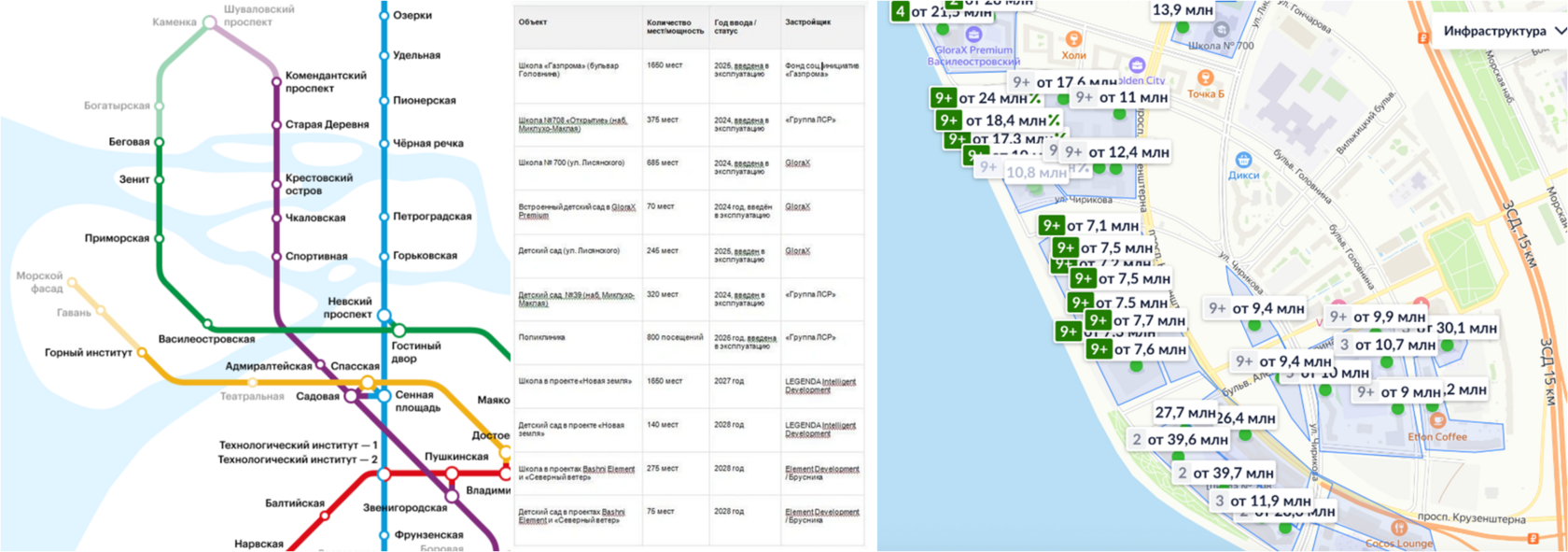Click the Холи restaurant icon

(1073, 39)
